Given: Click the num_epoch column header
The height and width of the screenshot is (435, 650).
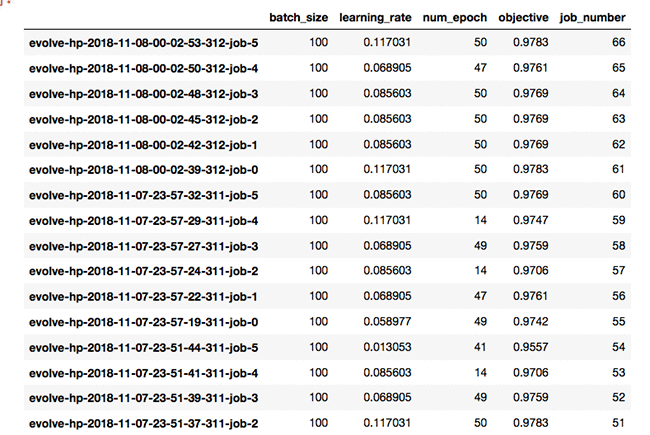Looking at the screenshot, I should click(x=455, y=17).
